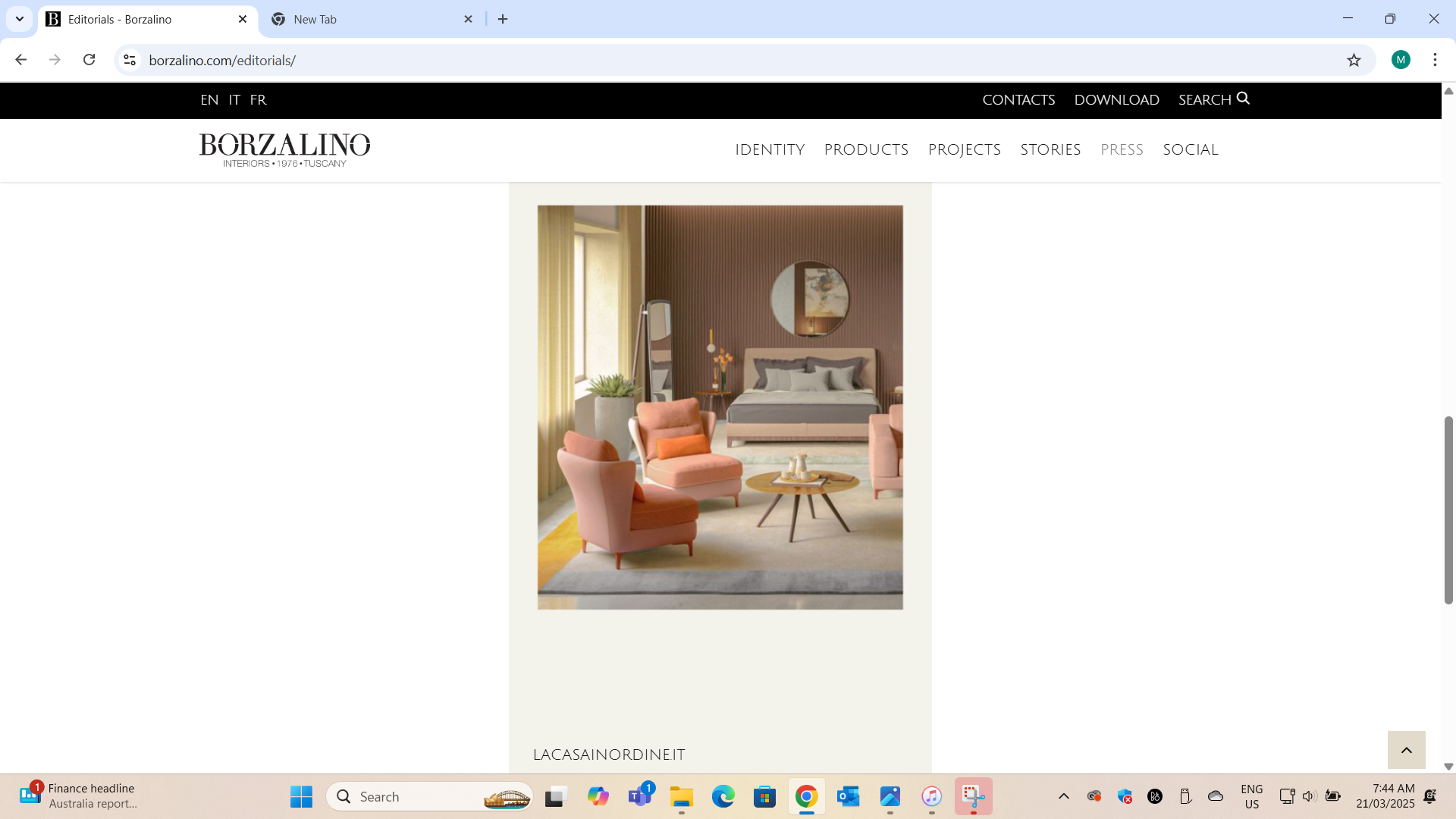1456x819 pixels.
Task: Click the LACASAINORDINE.IT editorial title
Action: [x=609, y=755]
